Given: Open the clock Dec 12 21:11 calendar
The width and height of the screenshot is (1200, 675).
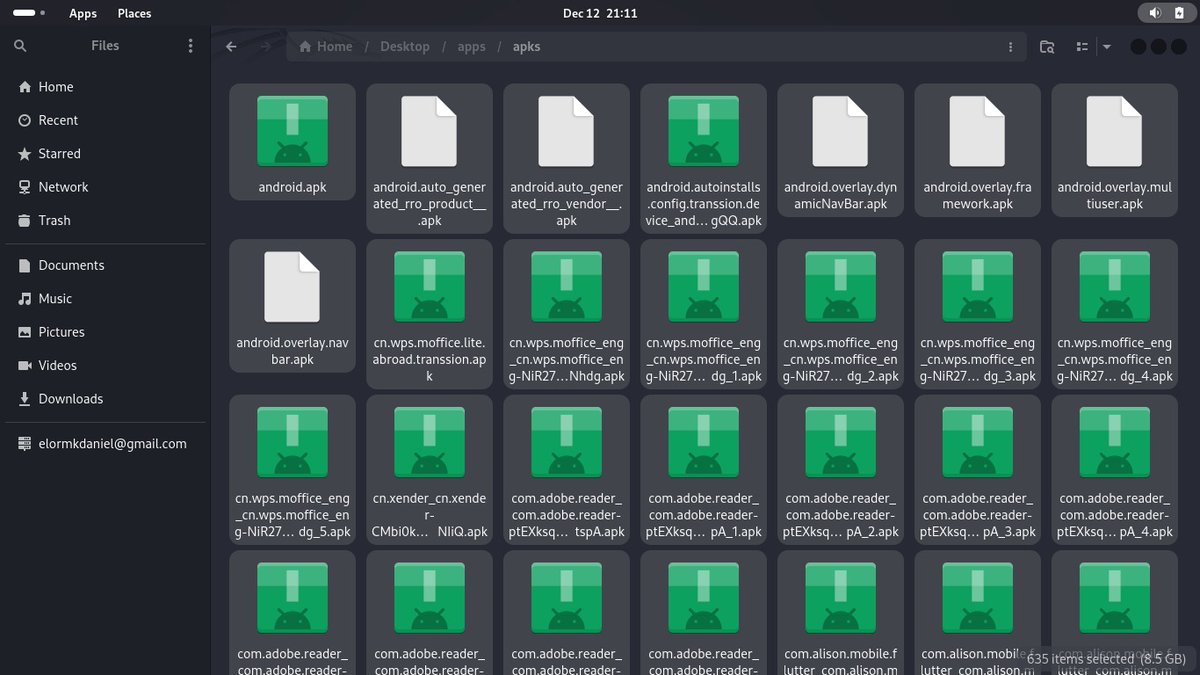Looking at the screenshot, I should click(600, 13).
